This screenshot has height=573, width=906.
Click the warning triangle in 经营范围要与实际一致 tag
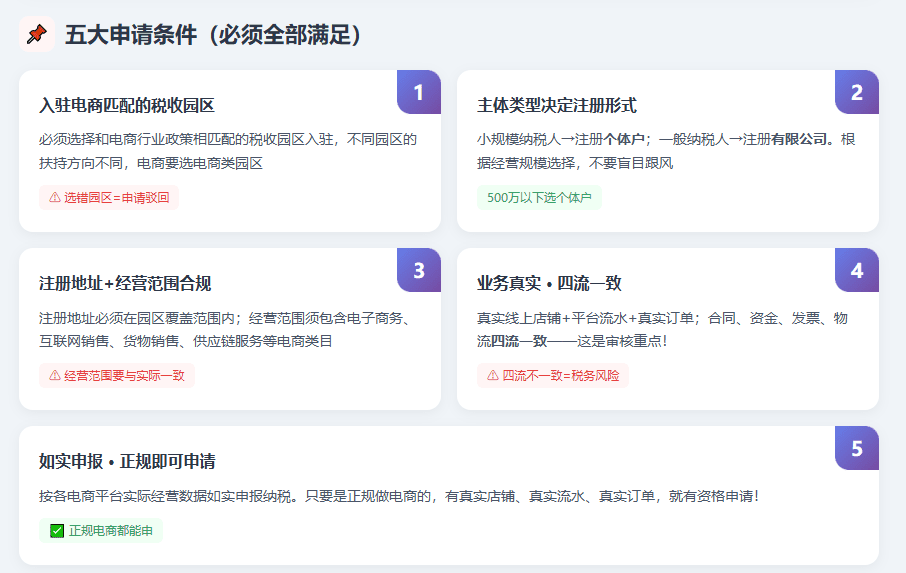pos(55,375)
